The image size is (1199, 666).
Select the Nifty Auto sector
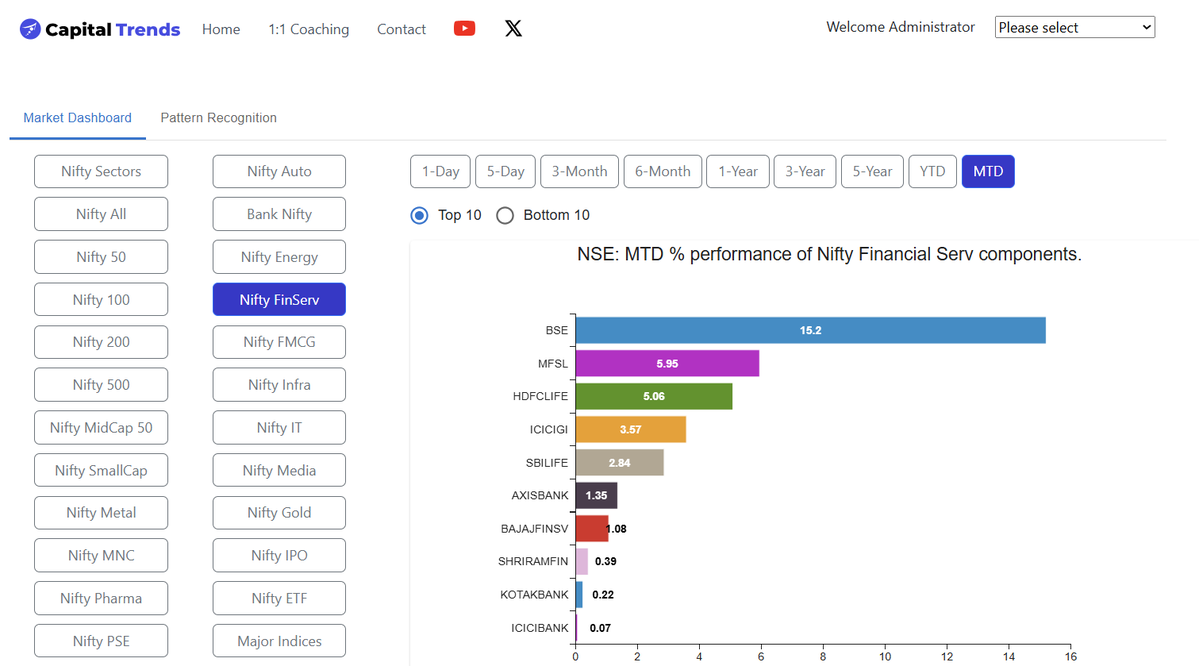tap(279, 171)
